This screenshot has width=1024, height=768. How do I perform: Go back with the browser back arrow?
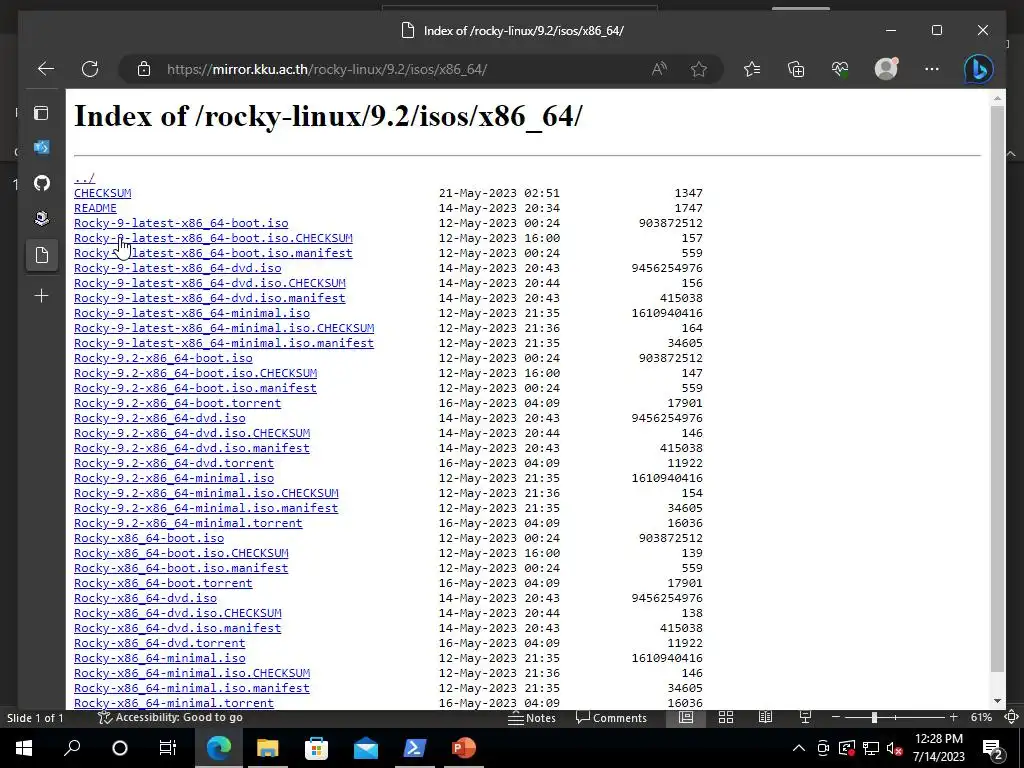[x=46, y=69]
